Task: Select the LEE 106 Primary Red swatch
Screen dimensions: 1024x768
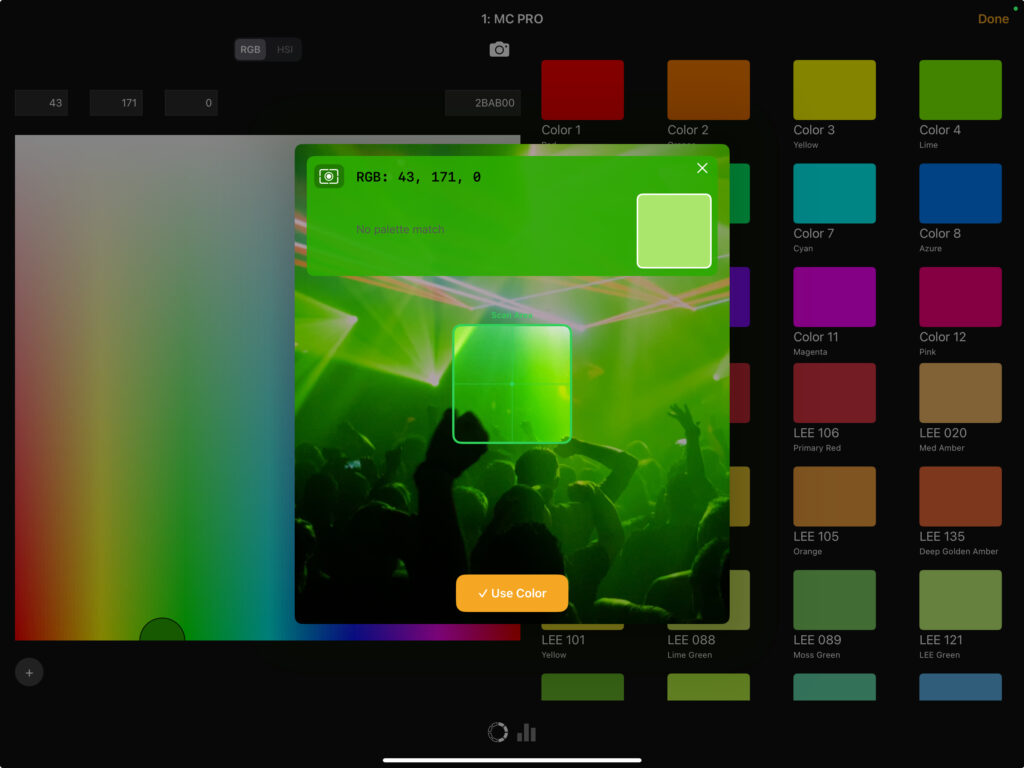Action: [834, 393]
